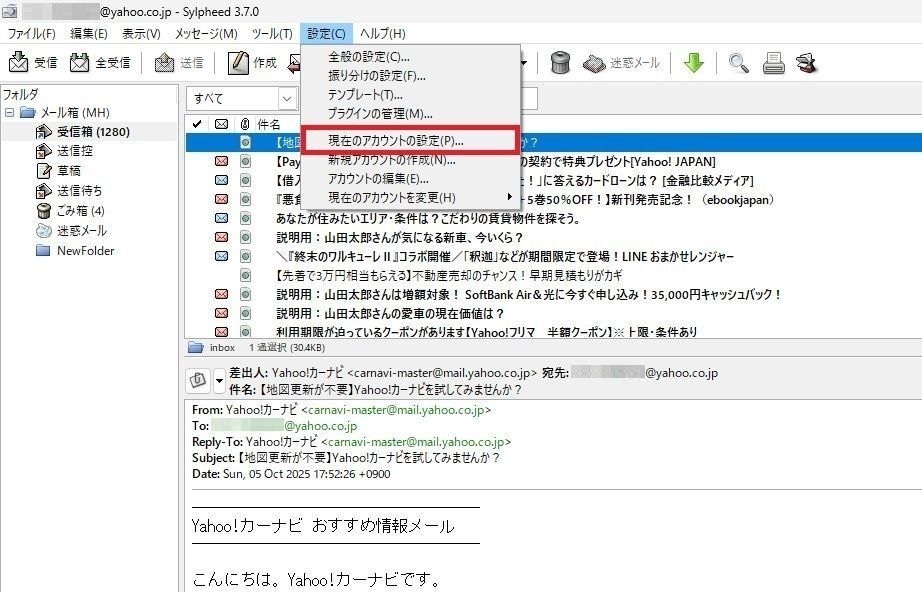Screen dimensions: 922x592
Task: Open the ツール(T) menu
Action: (272, 34)
